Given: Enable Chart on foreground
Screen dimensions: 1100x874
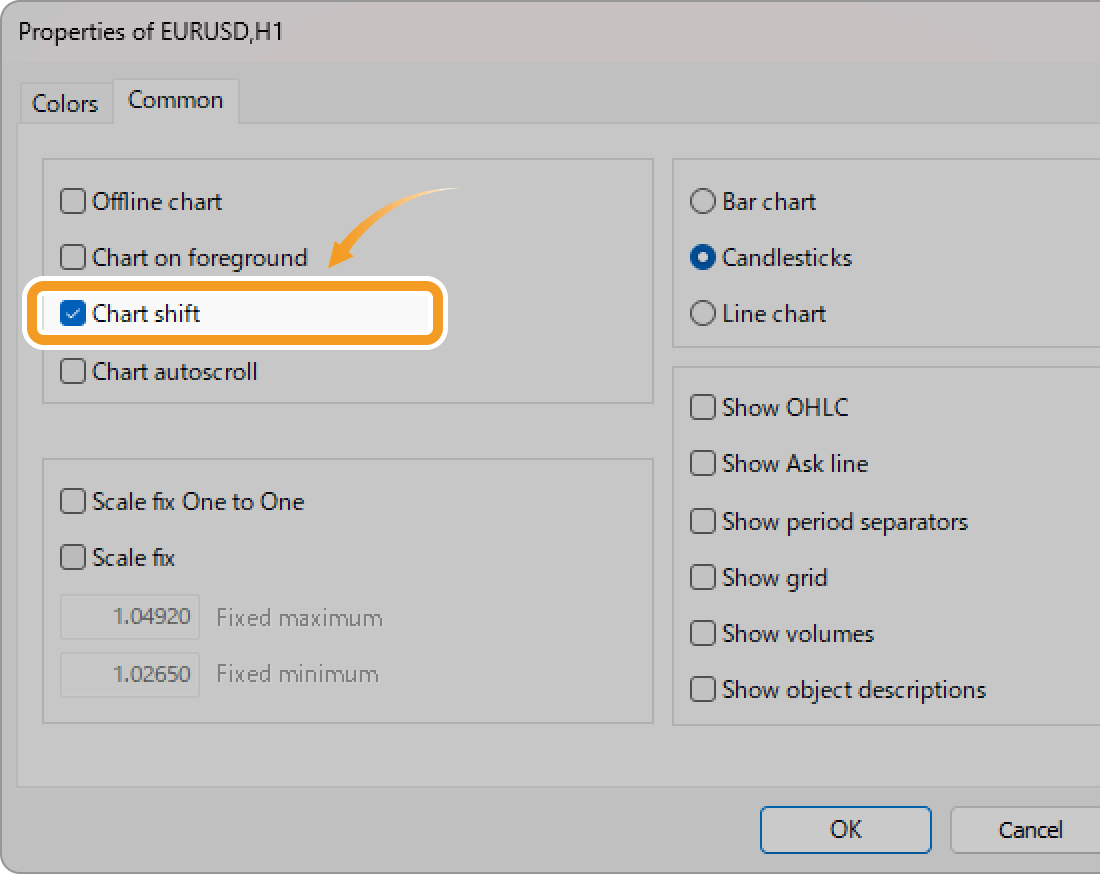Looking at the screenshot, I should click(x=73, y=257).
